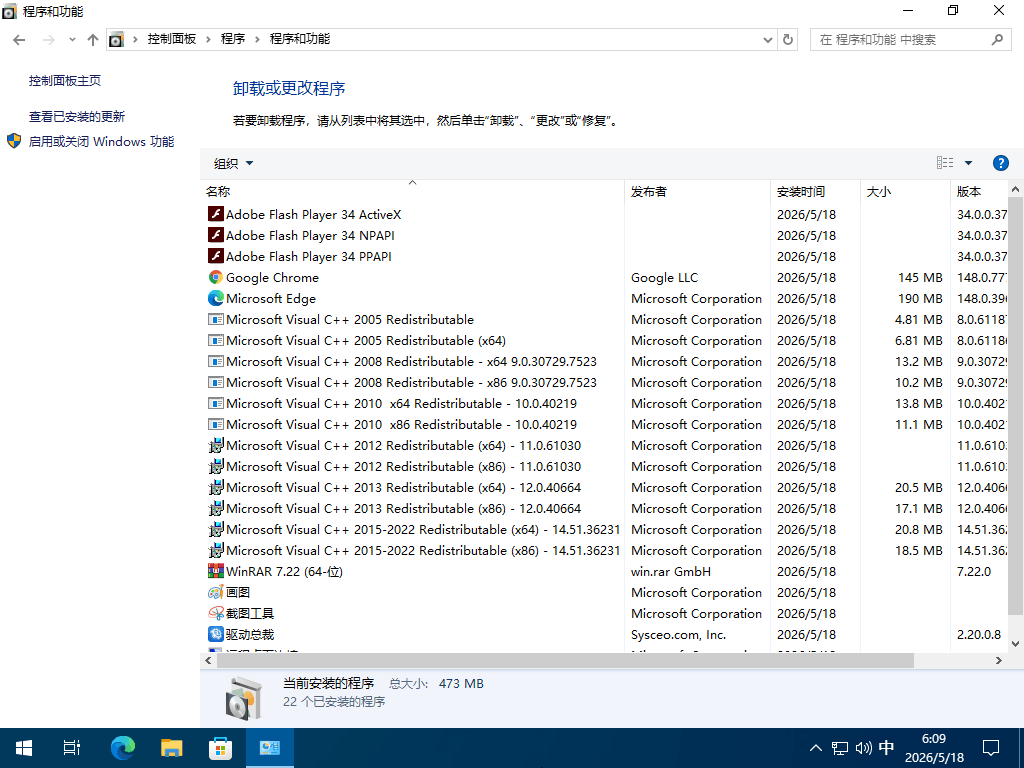Show hidden tray icons chevron
The image size is (1024, 768).
[x=816, y=748]
